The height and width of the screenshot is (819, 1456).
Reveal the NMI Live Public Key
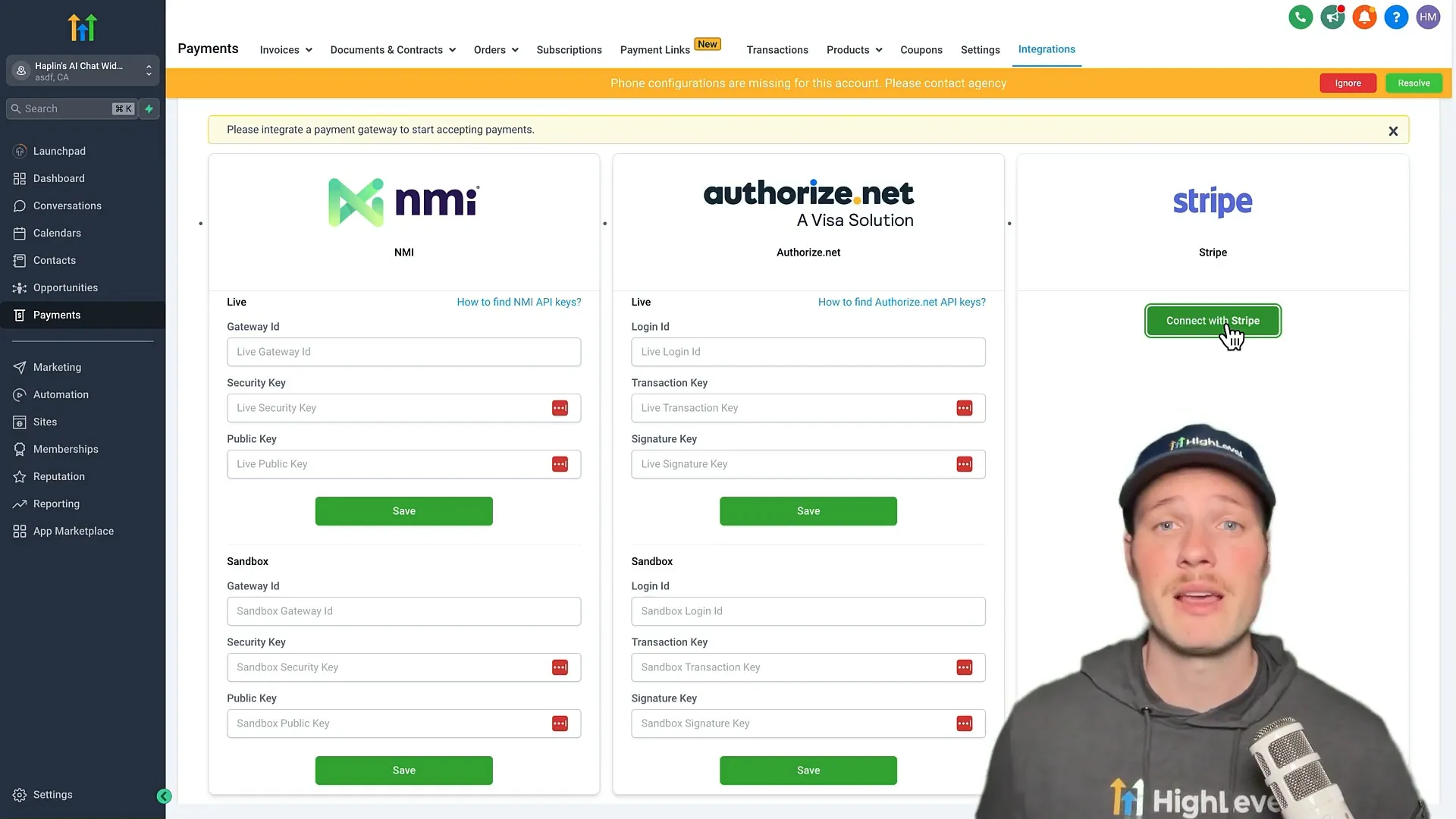click(560, 464)
